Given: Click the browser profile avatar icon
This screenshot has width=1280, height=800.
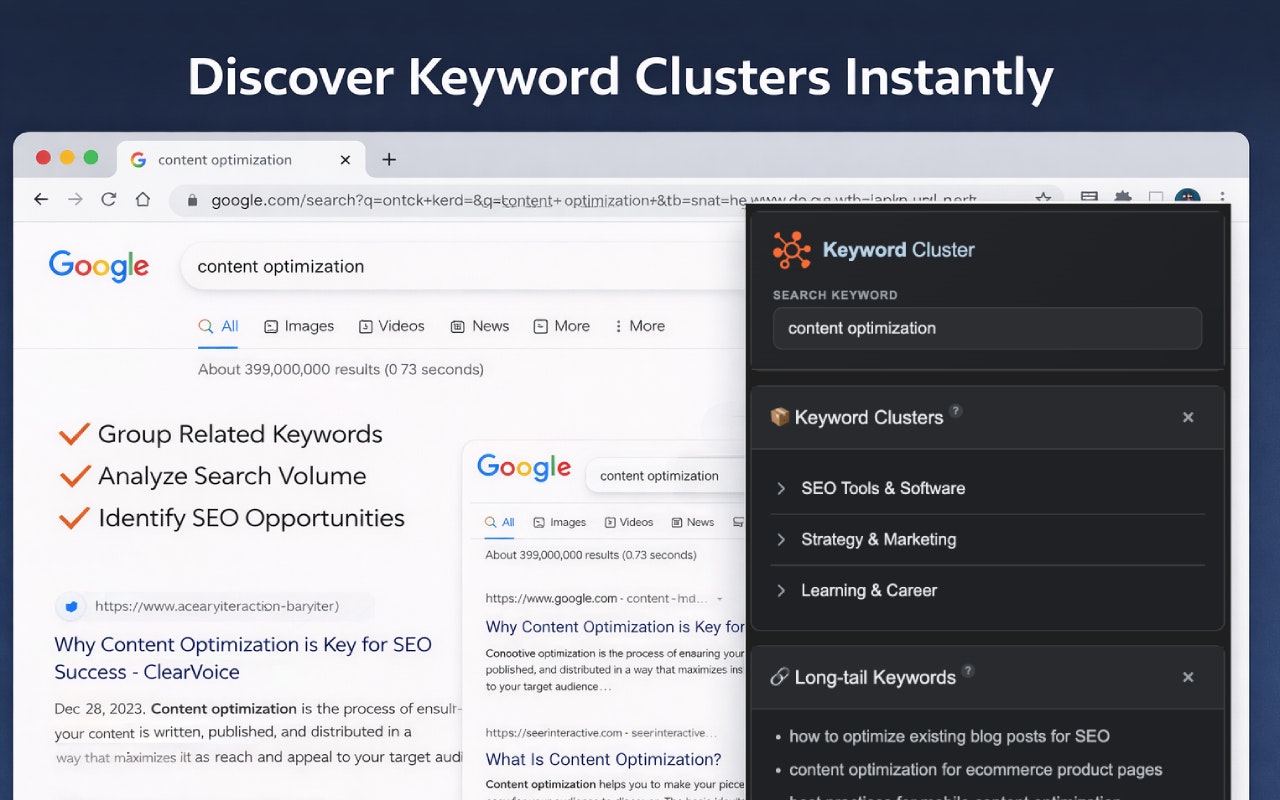Looking at the screenshot, I should [1187, 199].
